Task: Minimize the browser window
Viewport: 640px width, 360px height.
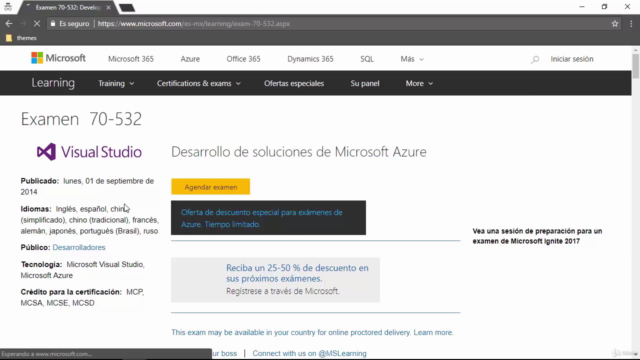Action: pyautogui.click(x=582, y=7)
